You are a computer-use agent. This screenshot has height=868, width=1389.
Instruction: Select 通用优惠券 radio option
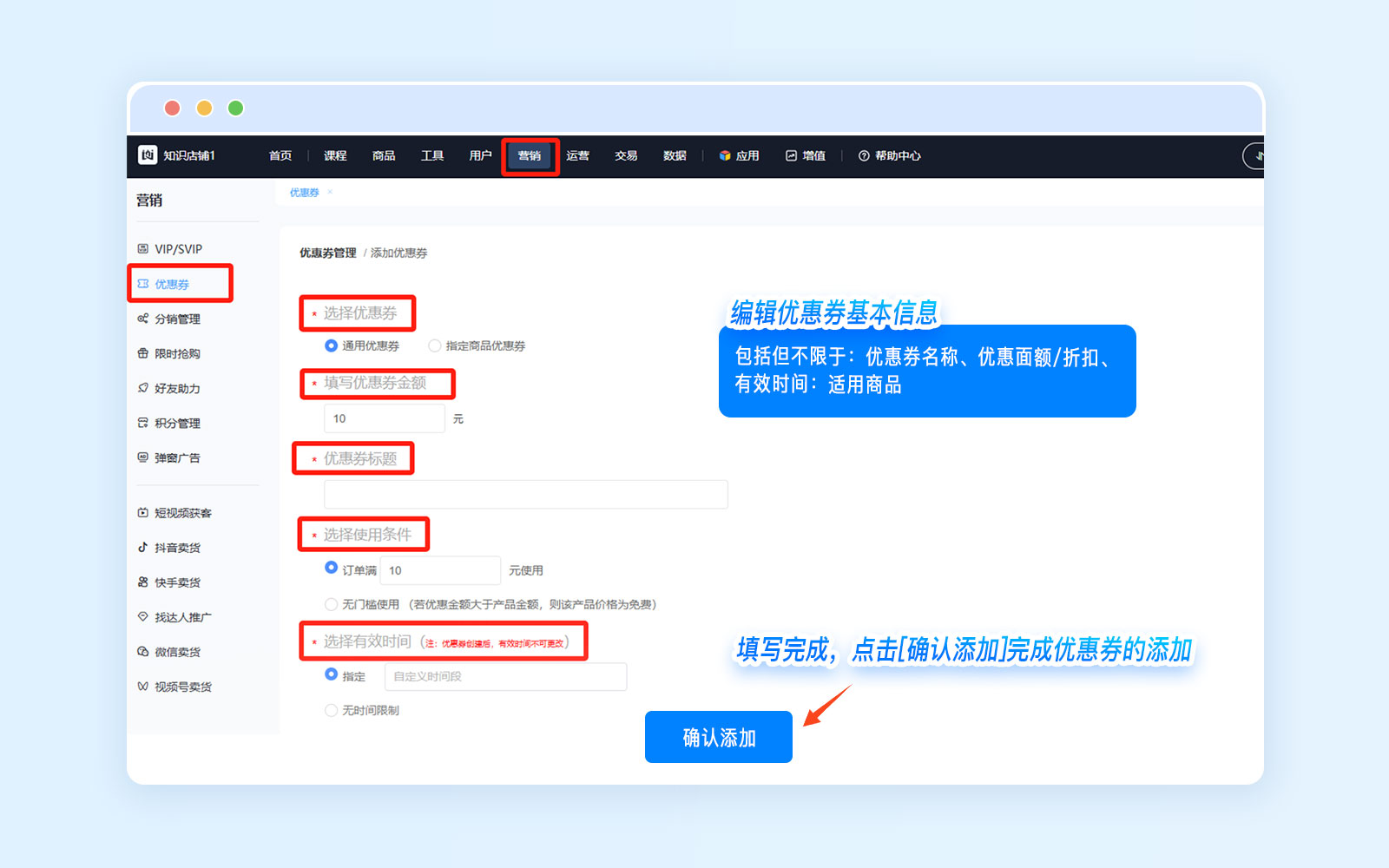pyautogui.click(x=331, y=345)
